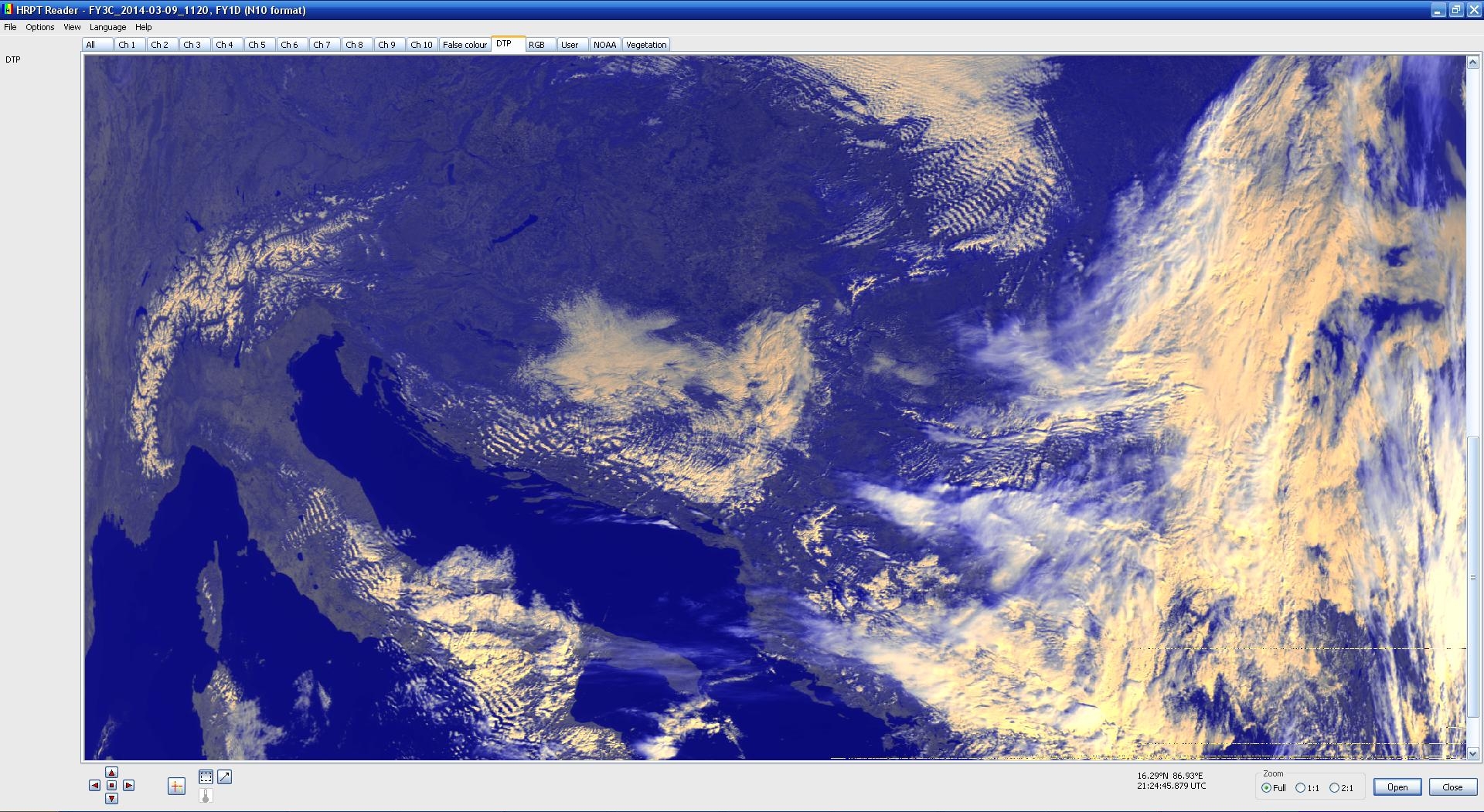Minimize the HRPT Reader window
The height and width of the screenshot is (812, 1484).
coord(1438,10)
